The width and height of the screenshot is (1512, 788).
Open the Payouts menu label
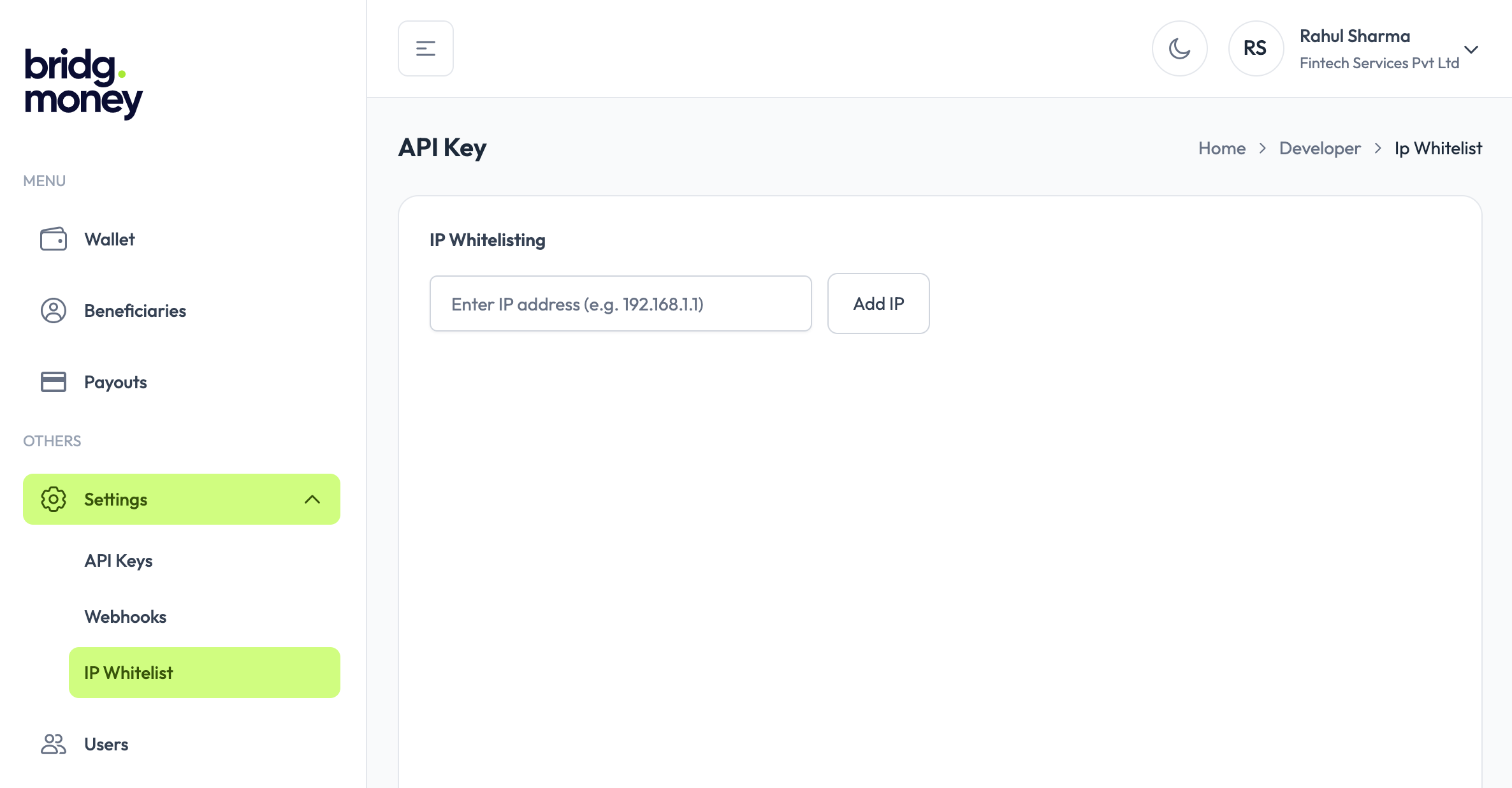115,382
